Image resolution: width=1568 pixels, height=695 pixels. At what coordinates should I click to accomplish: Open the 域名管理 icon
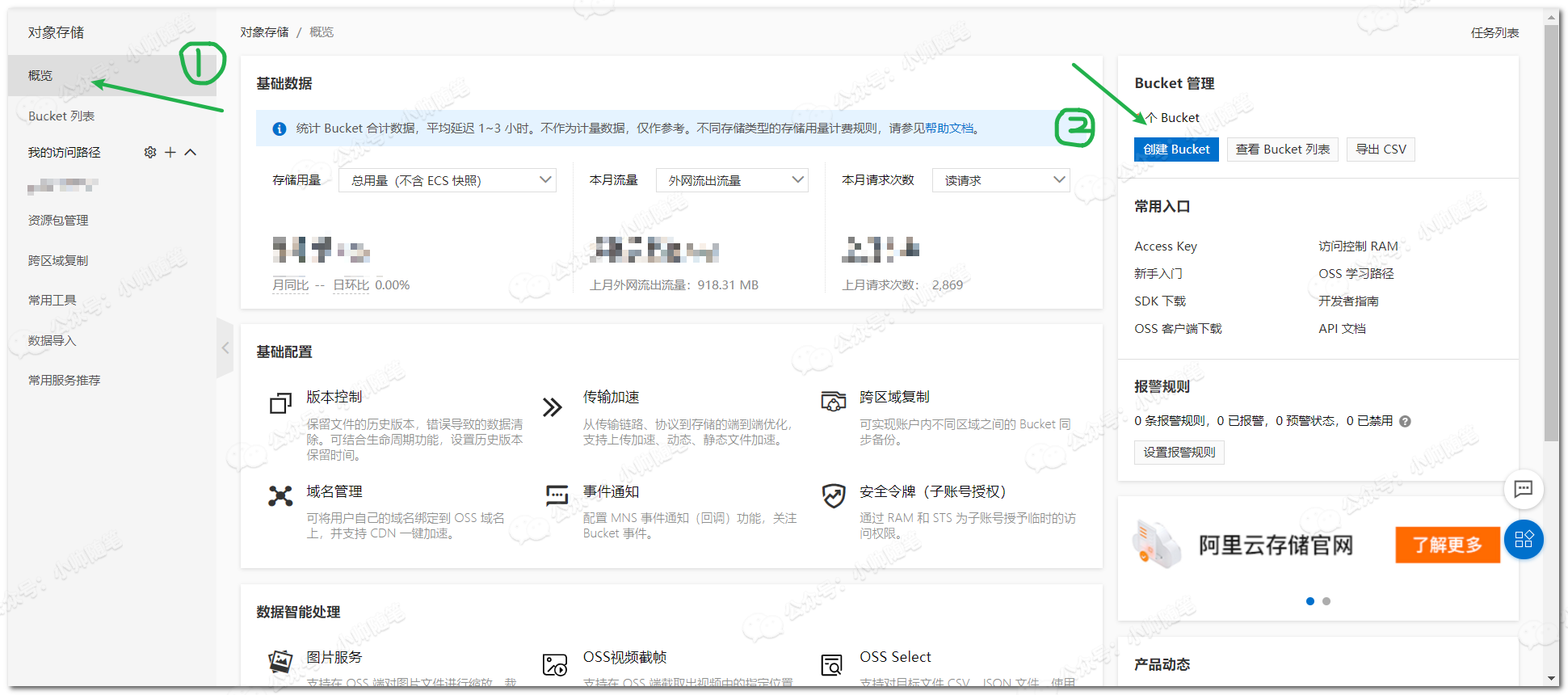pyautogui.click(x=280, y=495)
